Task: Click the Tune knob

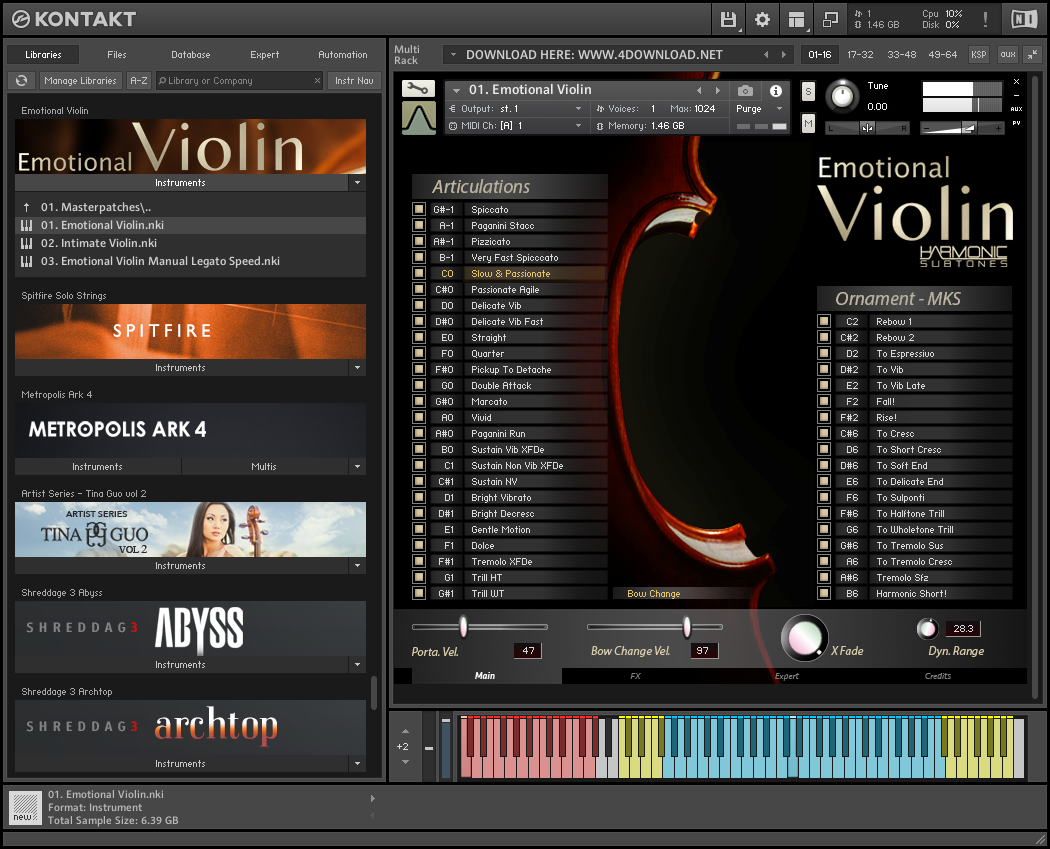Action: coord(842,96)
